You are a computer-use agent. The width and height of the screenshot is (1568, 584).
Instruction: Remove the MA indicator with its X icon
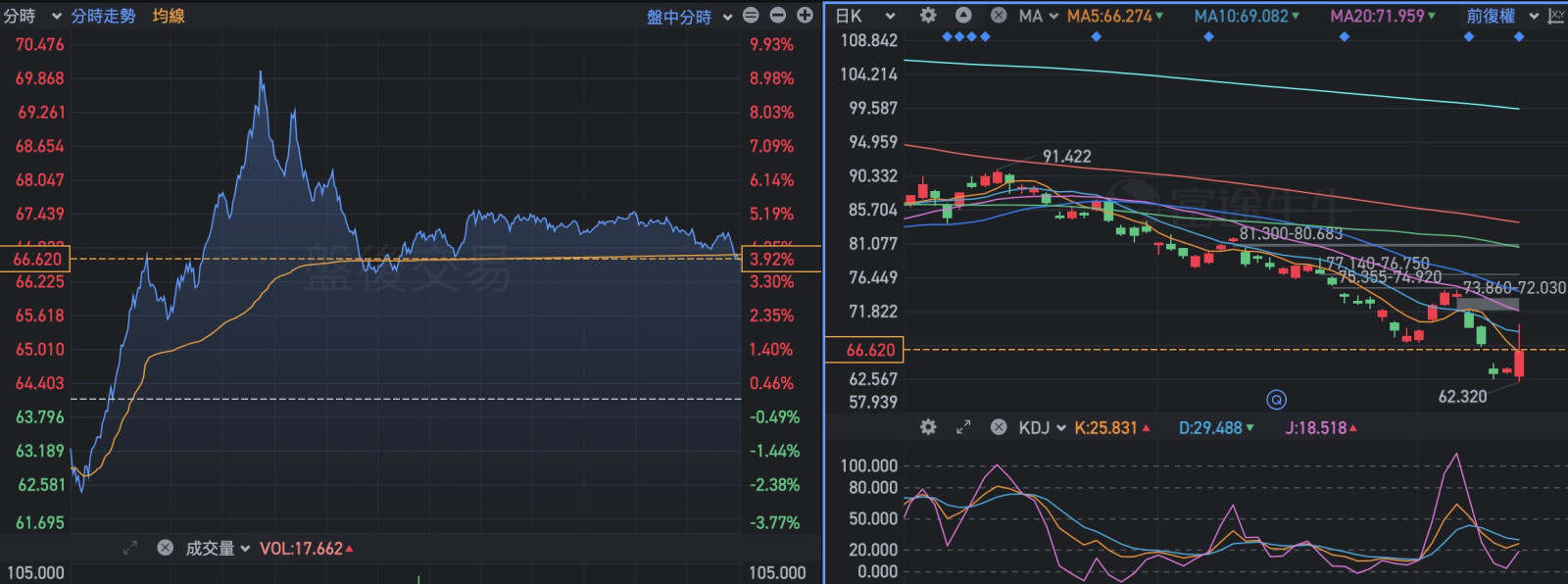click(999, 16)
